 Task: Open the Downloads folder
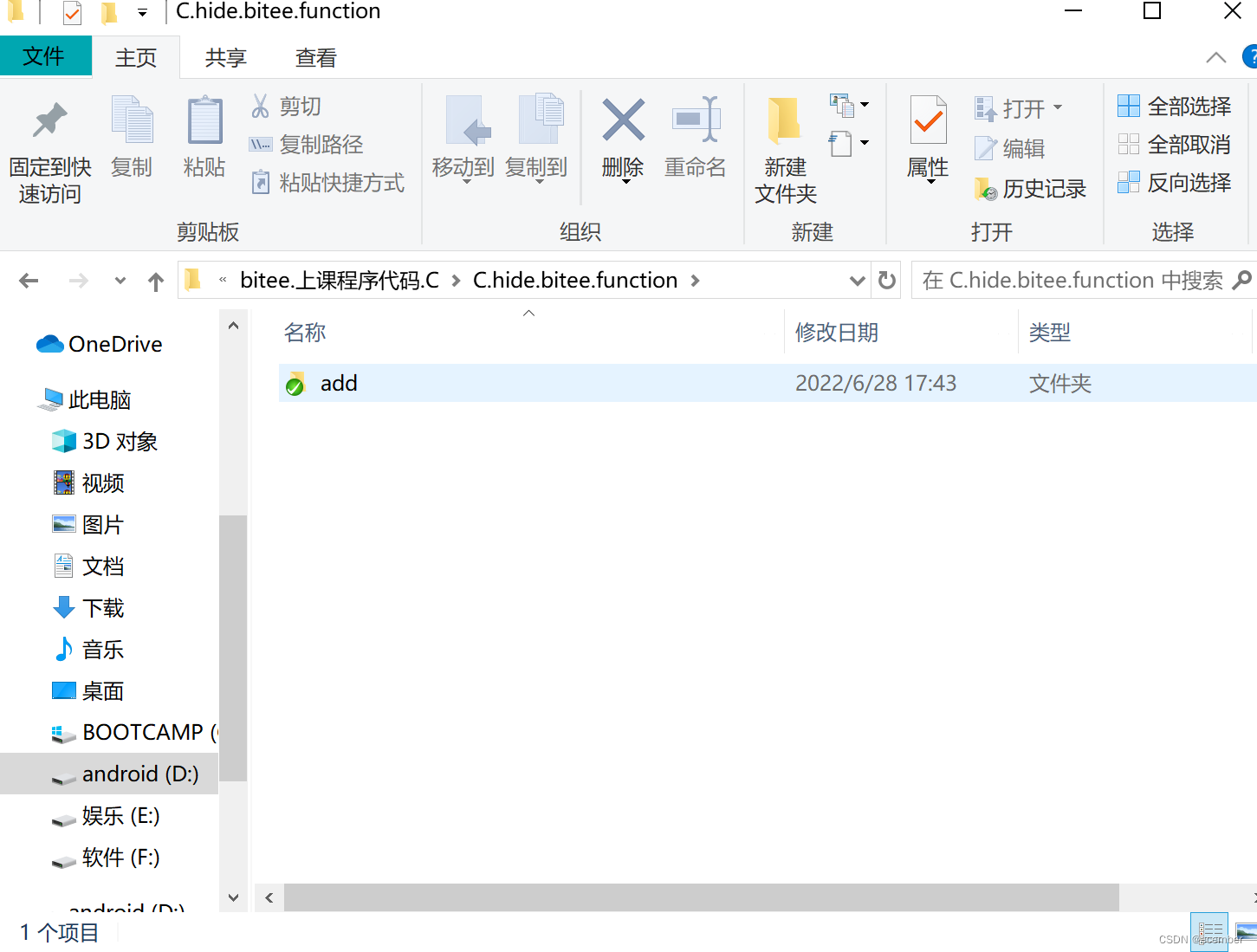(x=89, y=607)
